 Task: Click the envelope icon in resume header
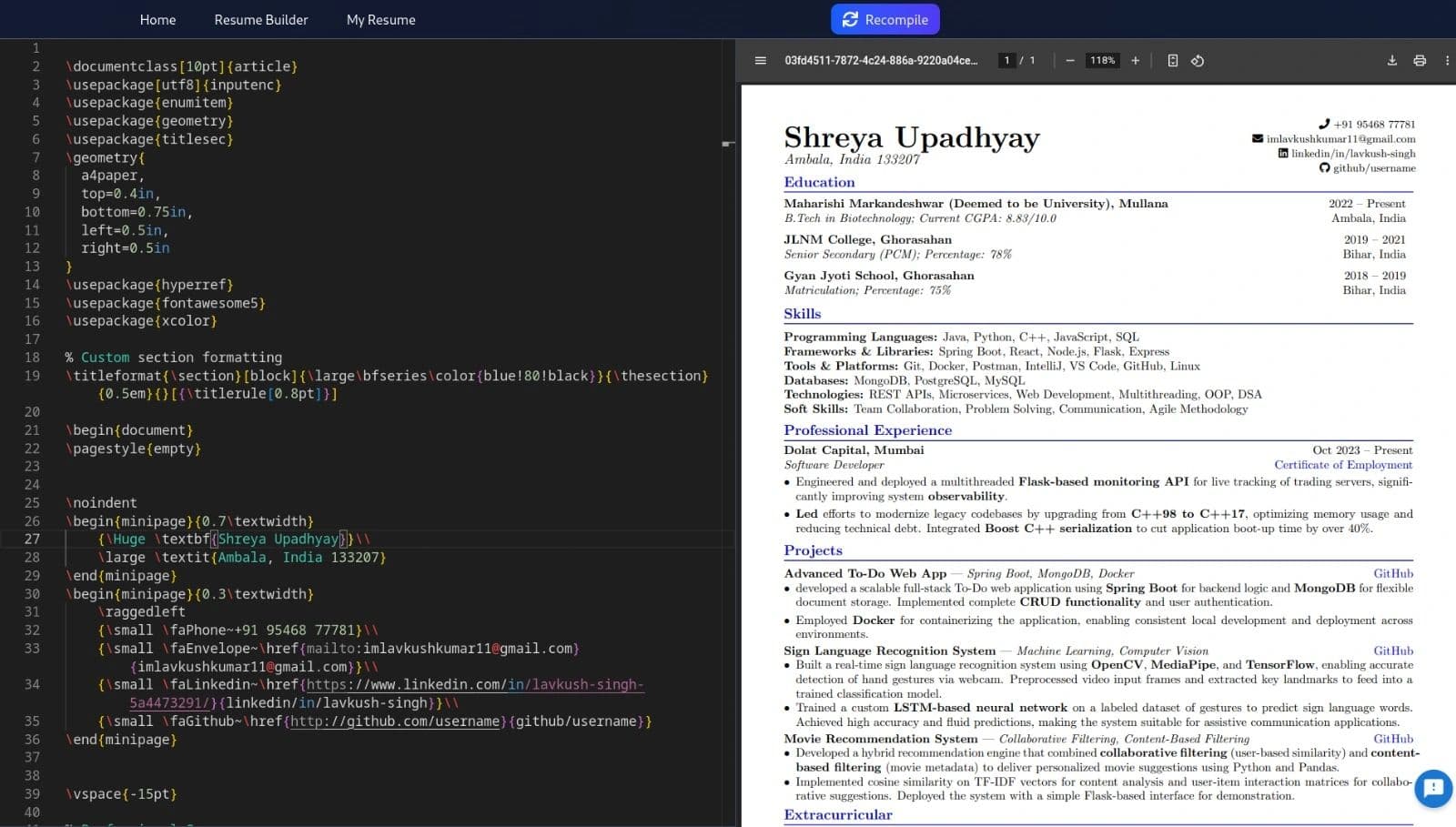coord(1258,138)
